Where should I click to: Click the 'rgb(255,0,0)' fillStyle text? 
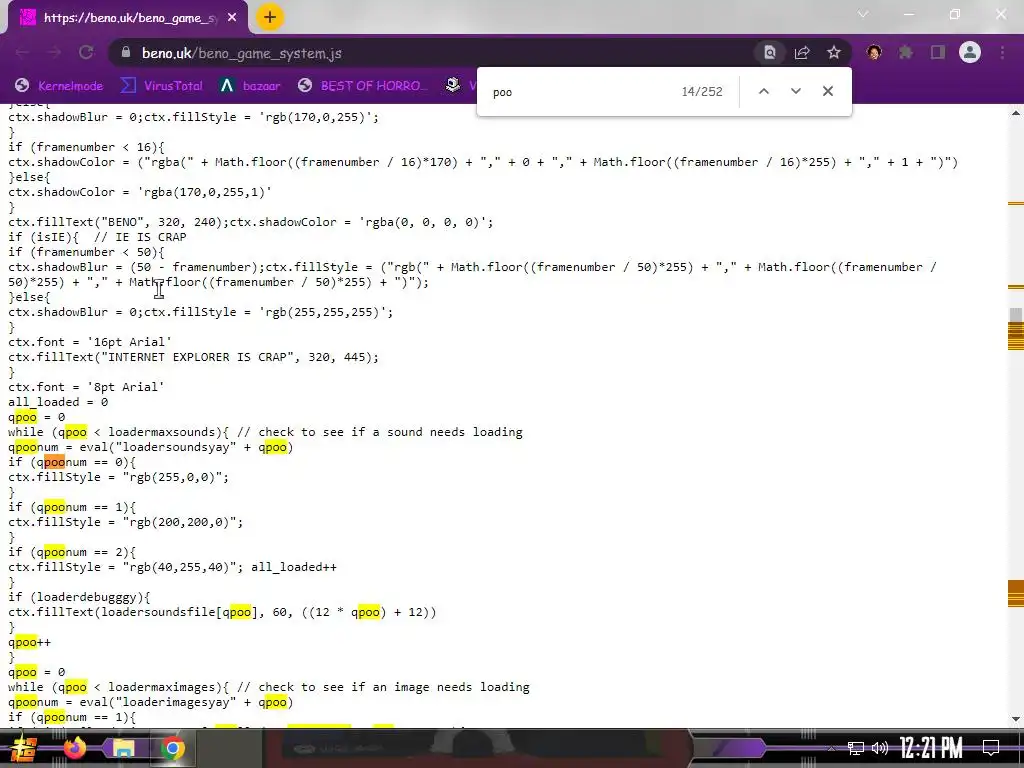pyautogui.click(x=172, y=477)
